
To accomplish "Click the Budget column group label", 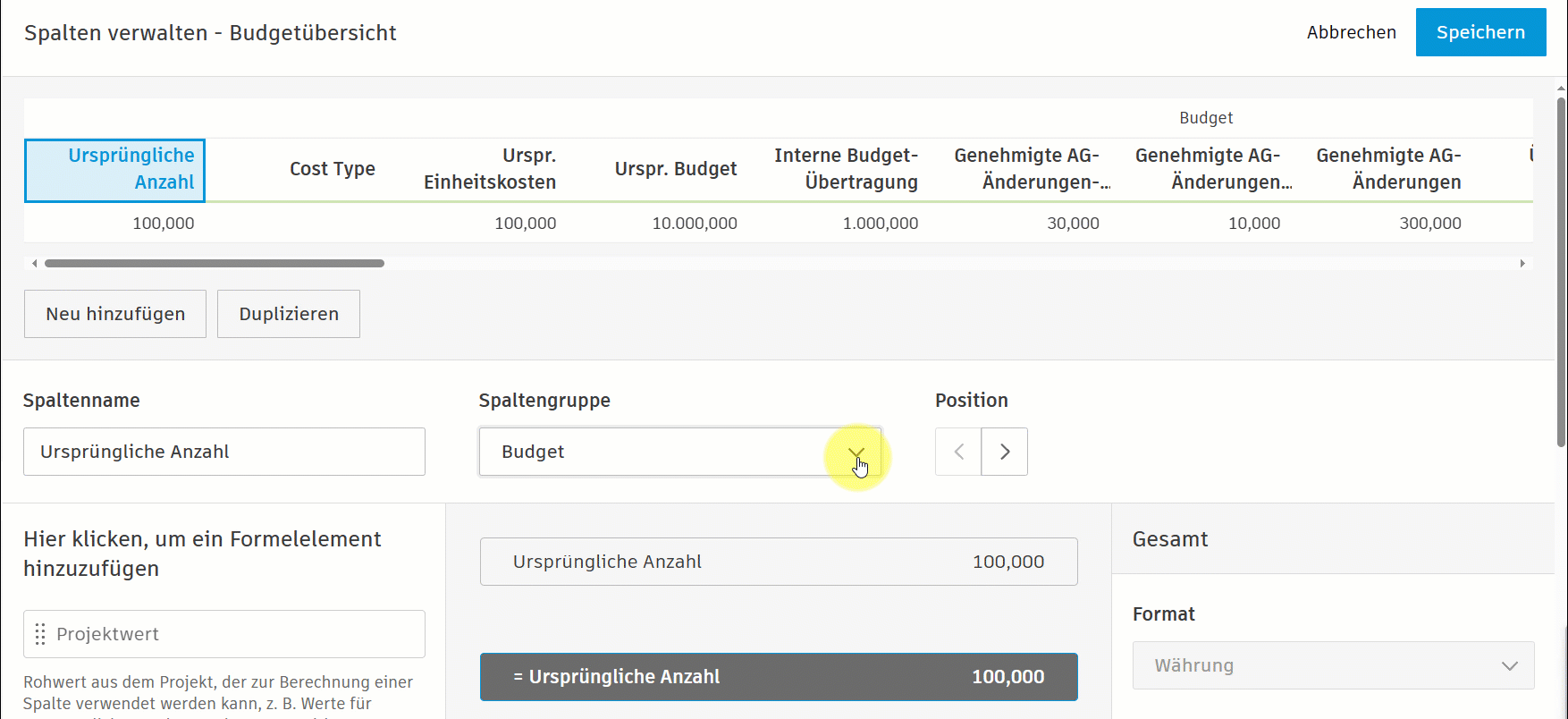I will coord(1206,118).
